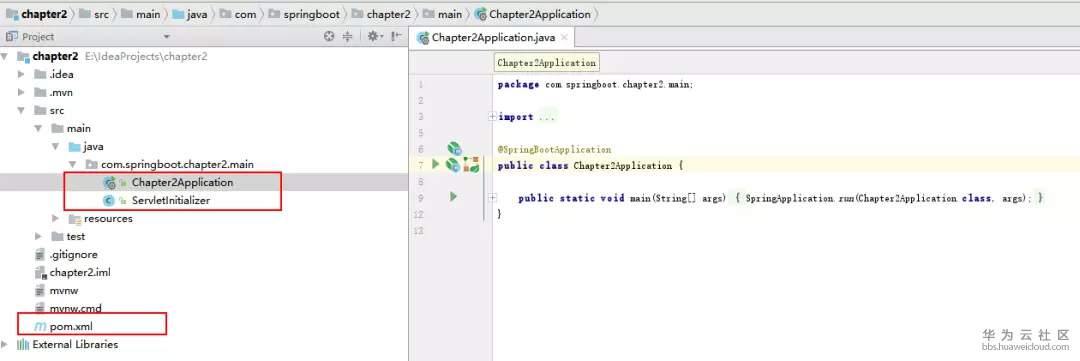1080x361 pixels.
Task: Select the test folder in tree
Action: tap(76, 236)
